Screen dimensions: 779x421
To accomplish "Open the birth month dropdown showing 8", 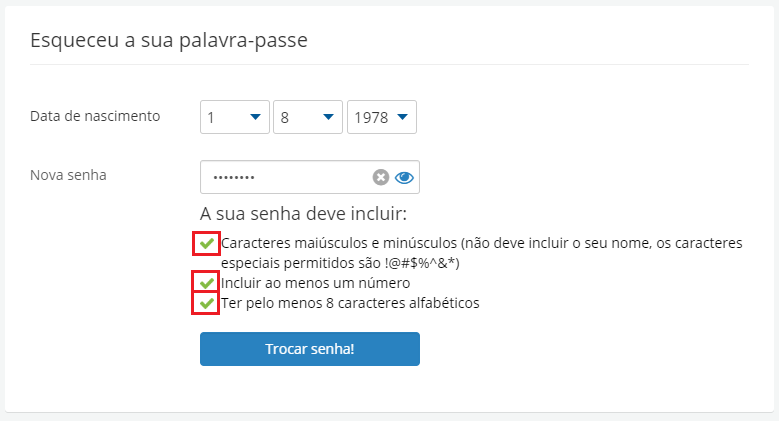I will coord(308,117).
